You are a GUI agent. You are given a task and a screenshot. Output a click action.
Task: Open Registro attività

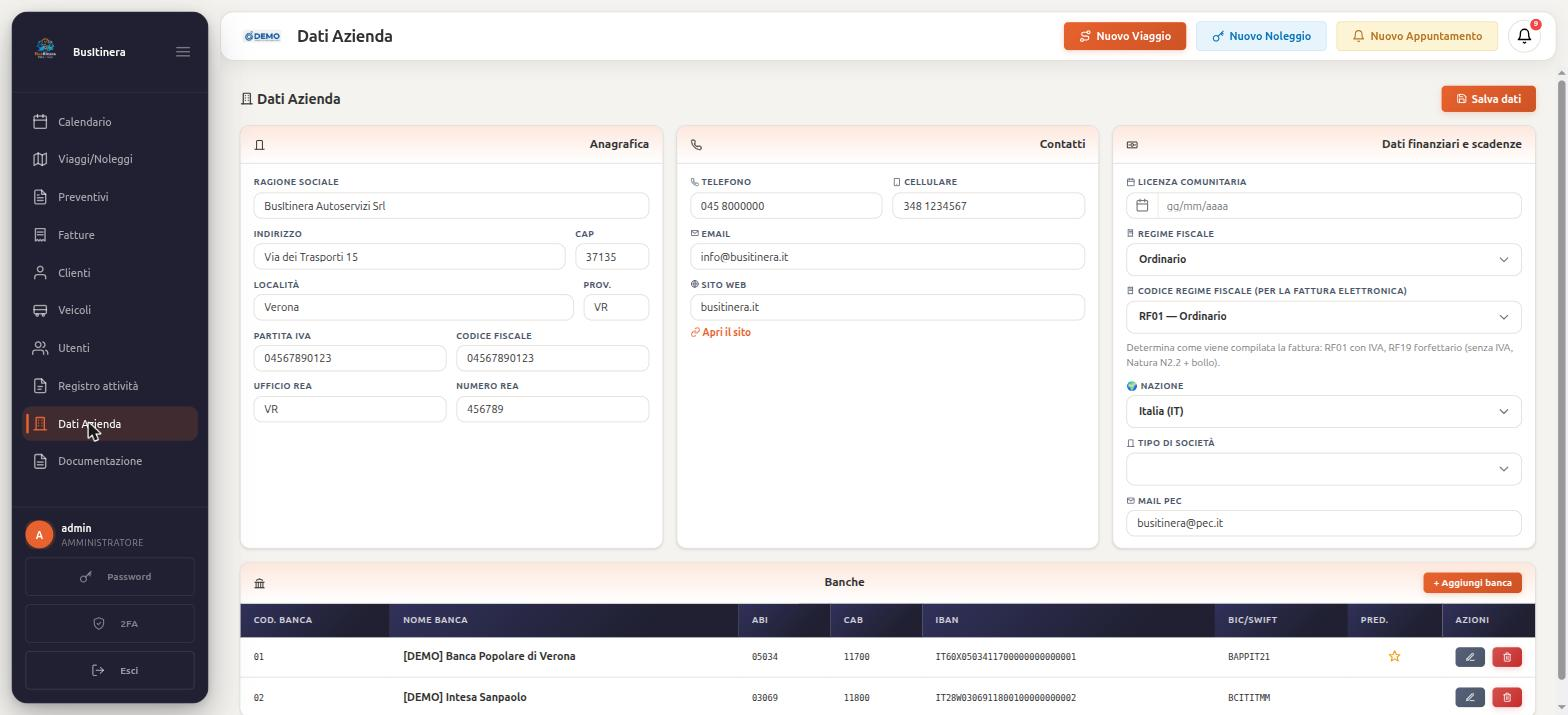click(x=110, y=386)
